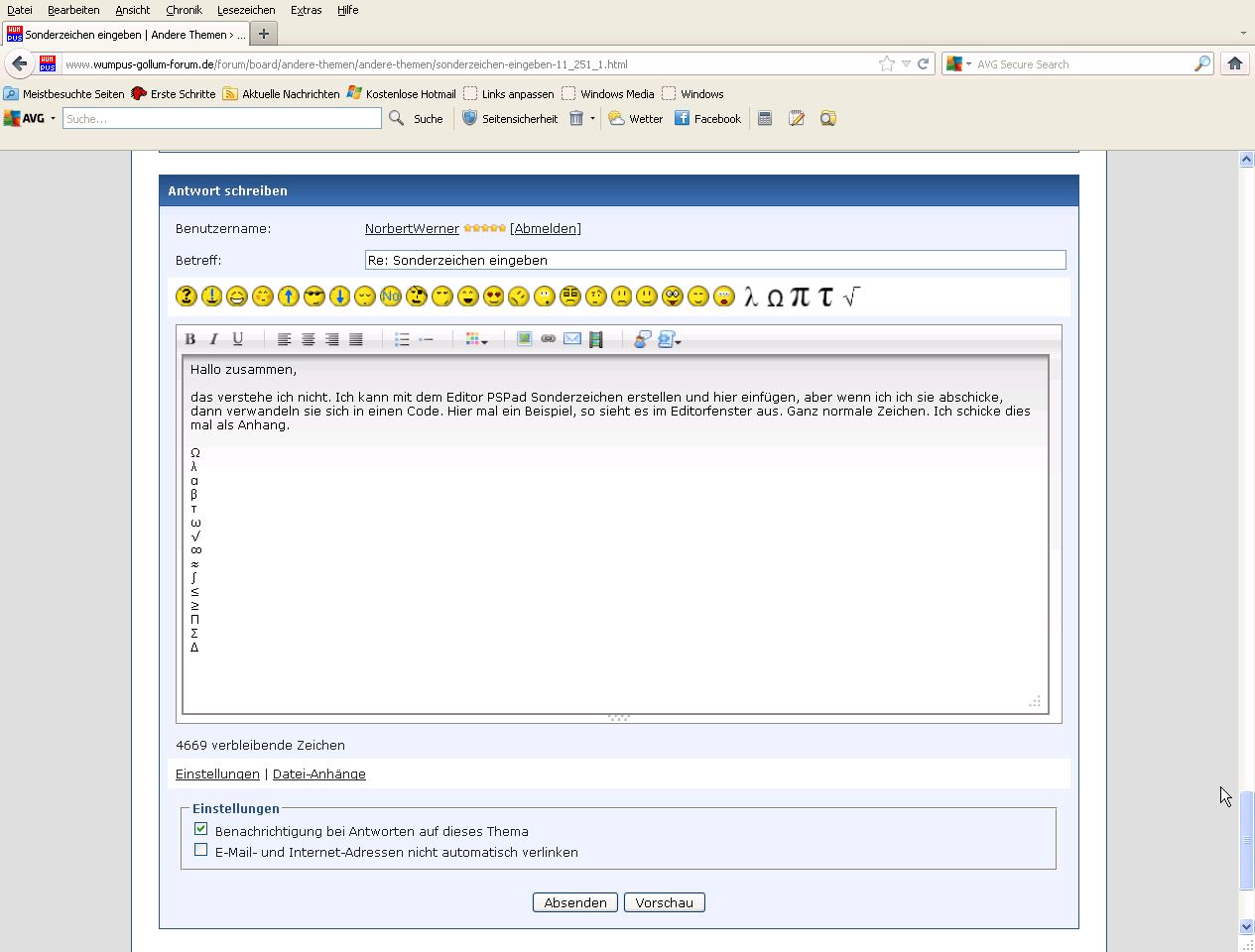Click the insert hyperlink chain icon
1255x952 pixels.
[549, 339]
